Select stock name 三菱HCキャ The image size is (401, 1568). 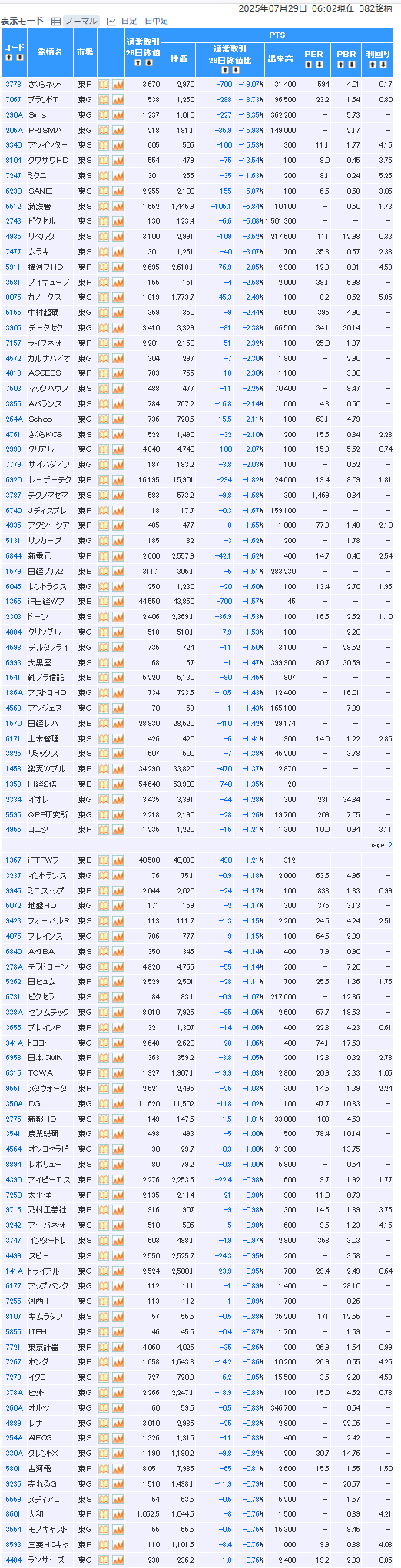48,1544
